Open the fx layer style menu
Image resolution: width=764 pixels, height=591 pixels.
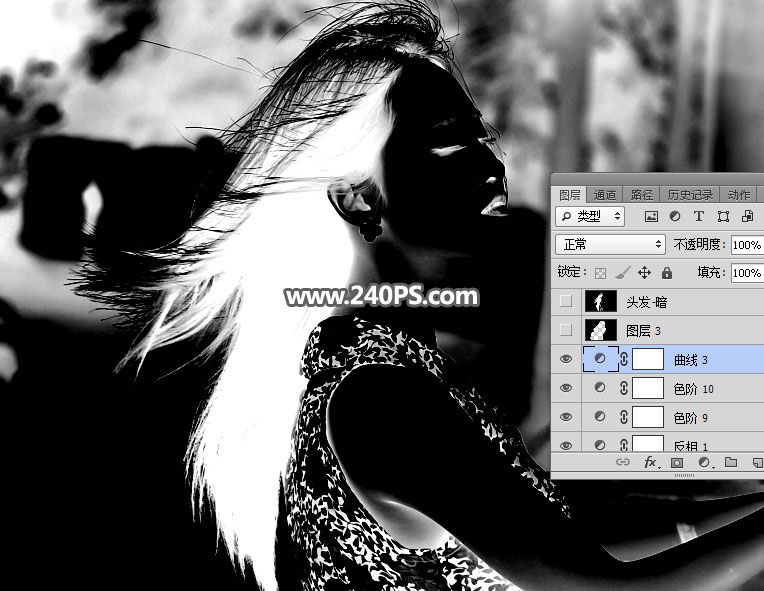click(x=652, y=462)
